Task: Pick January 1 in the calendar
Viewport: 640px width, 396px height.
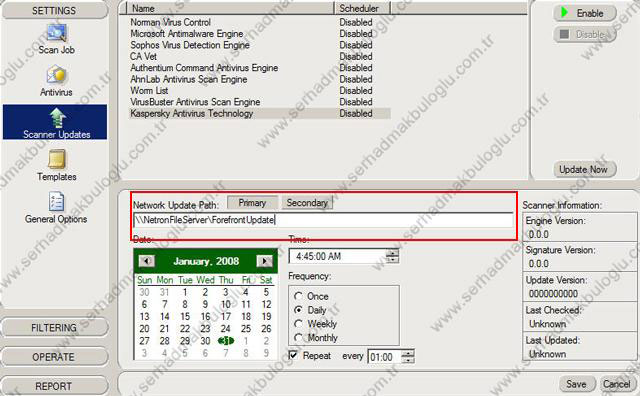Action: click(185, 292)
